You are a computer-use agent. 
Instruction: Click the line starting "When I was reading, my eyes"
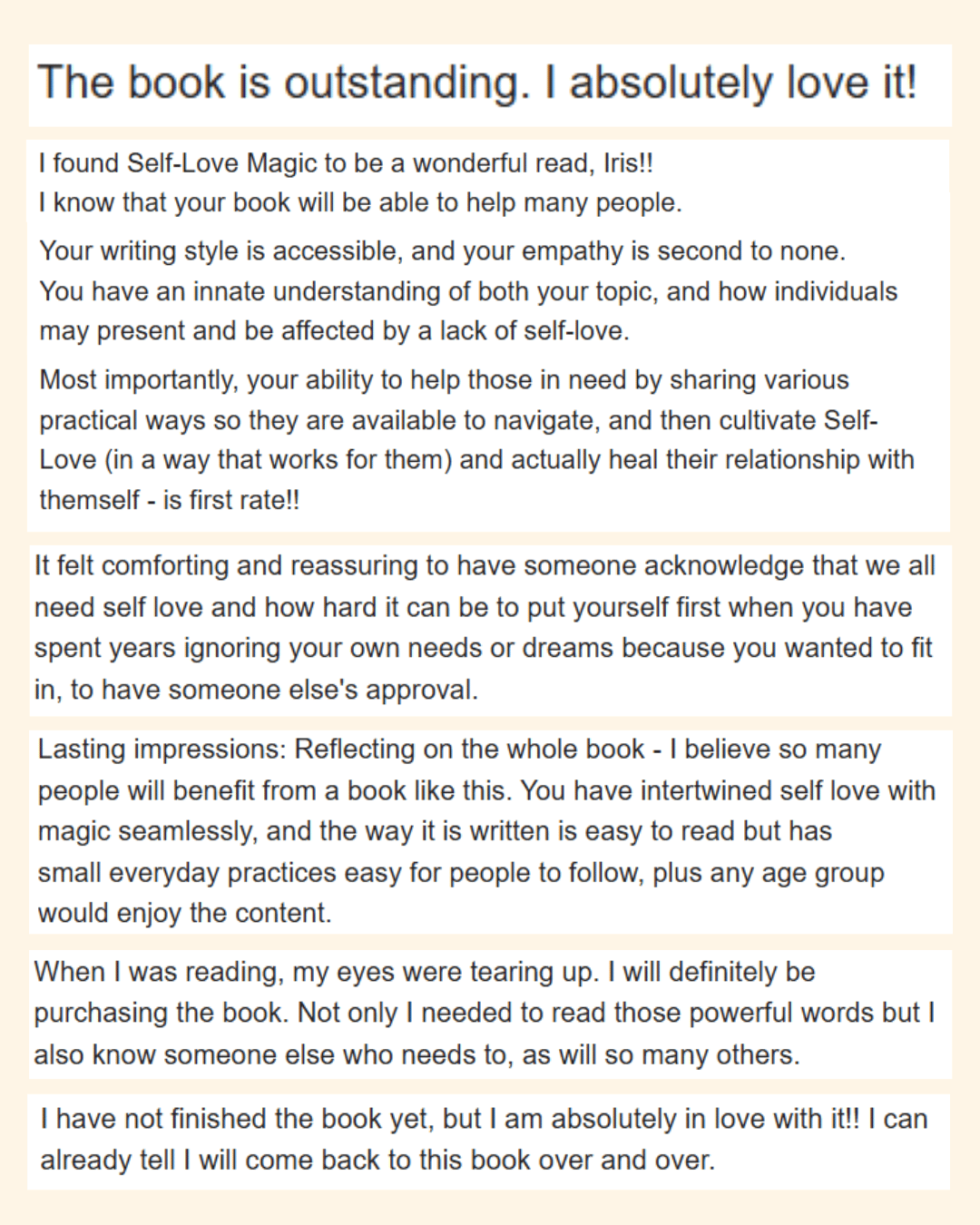425,972
